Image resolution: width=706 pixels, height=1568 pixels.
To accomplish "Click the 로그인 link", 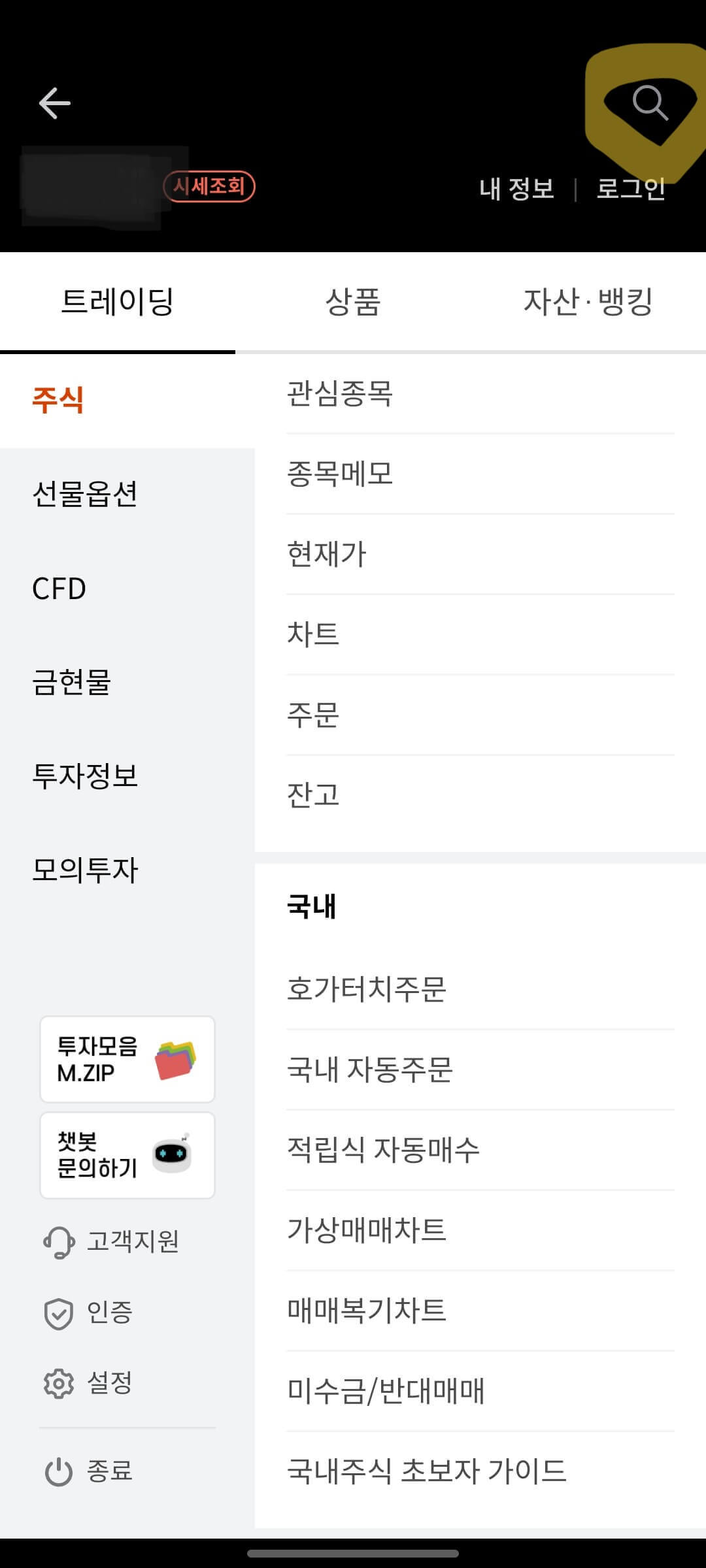I will coord(631,189).
